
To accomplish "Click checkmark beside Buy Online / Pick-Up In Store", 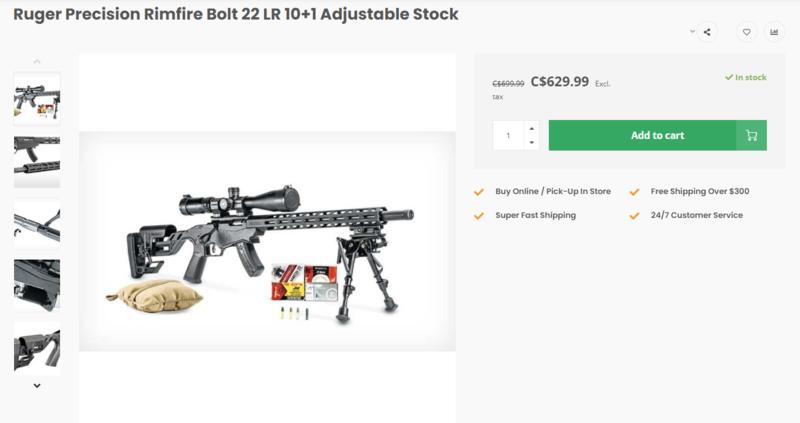I will 479,191.
